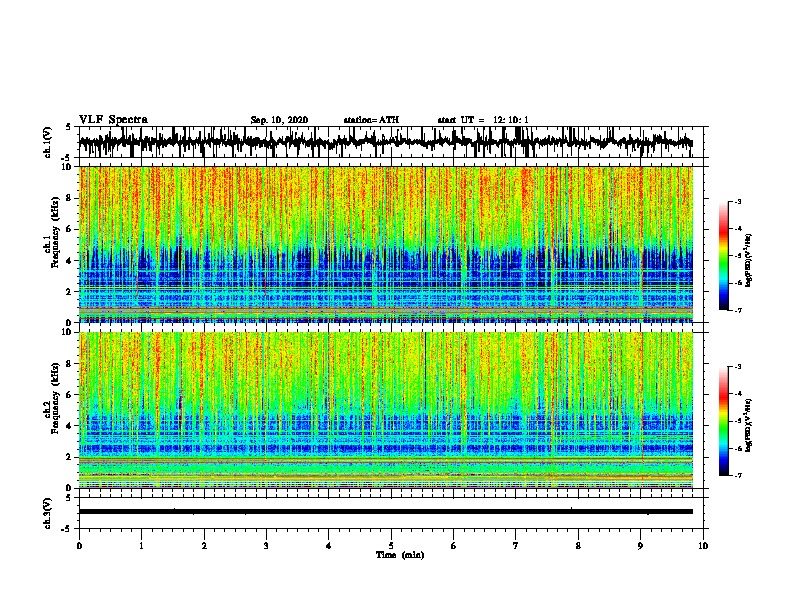
Task: Click time axis tick label '3'
Action: coord(266,545)
